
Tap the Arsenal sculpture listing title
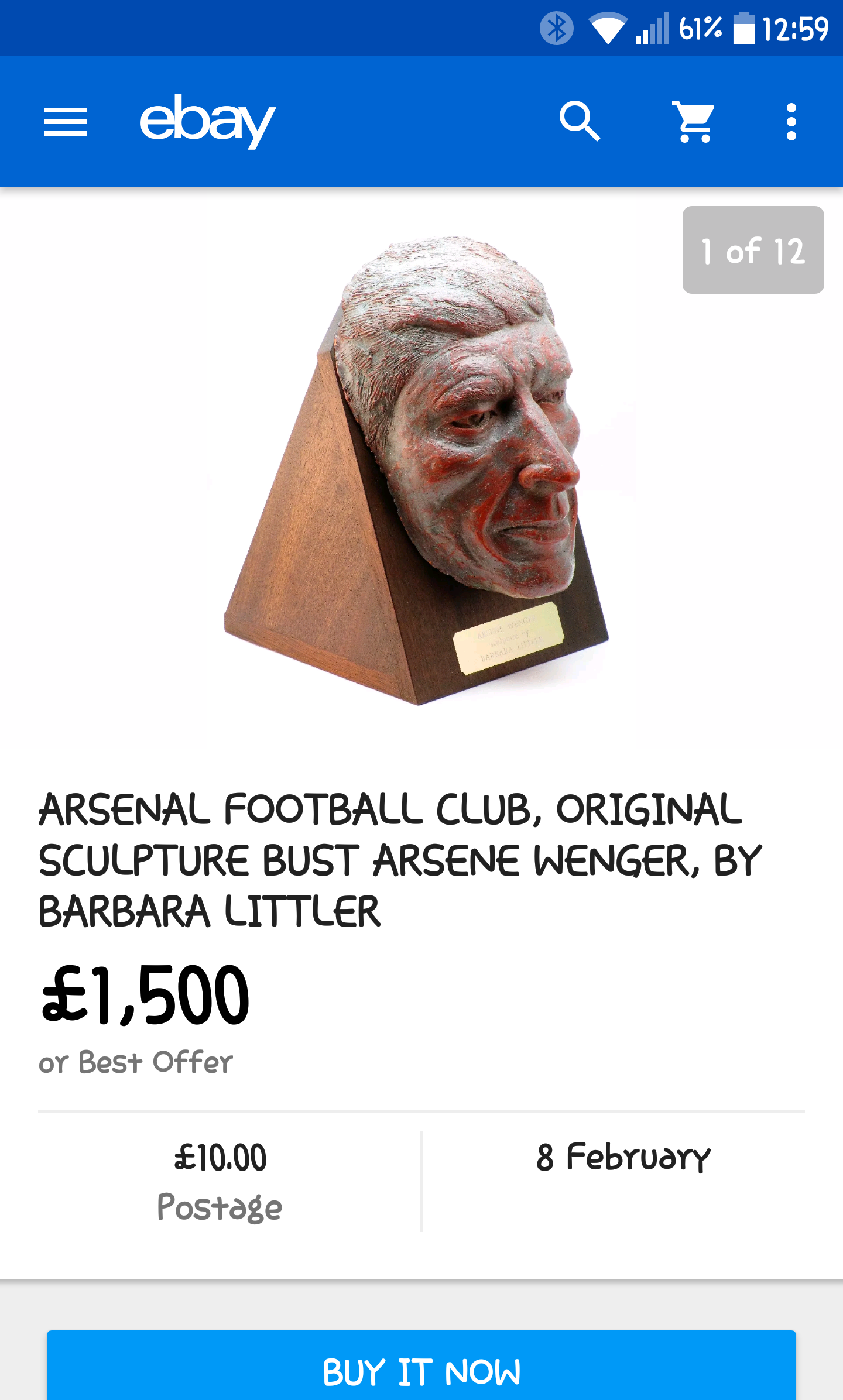click(400, 860)
